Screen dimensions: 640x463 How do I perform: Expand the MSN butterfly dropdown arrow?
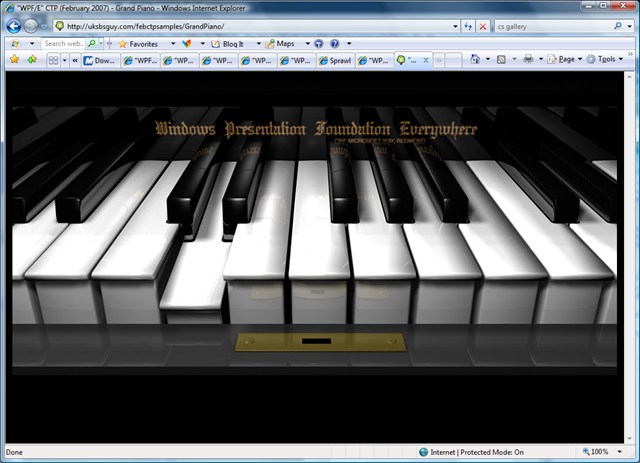coord(202,44)
